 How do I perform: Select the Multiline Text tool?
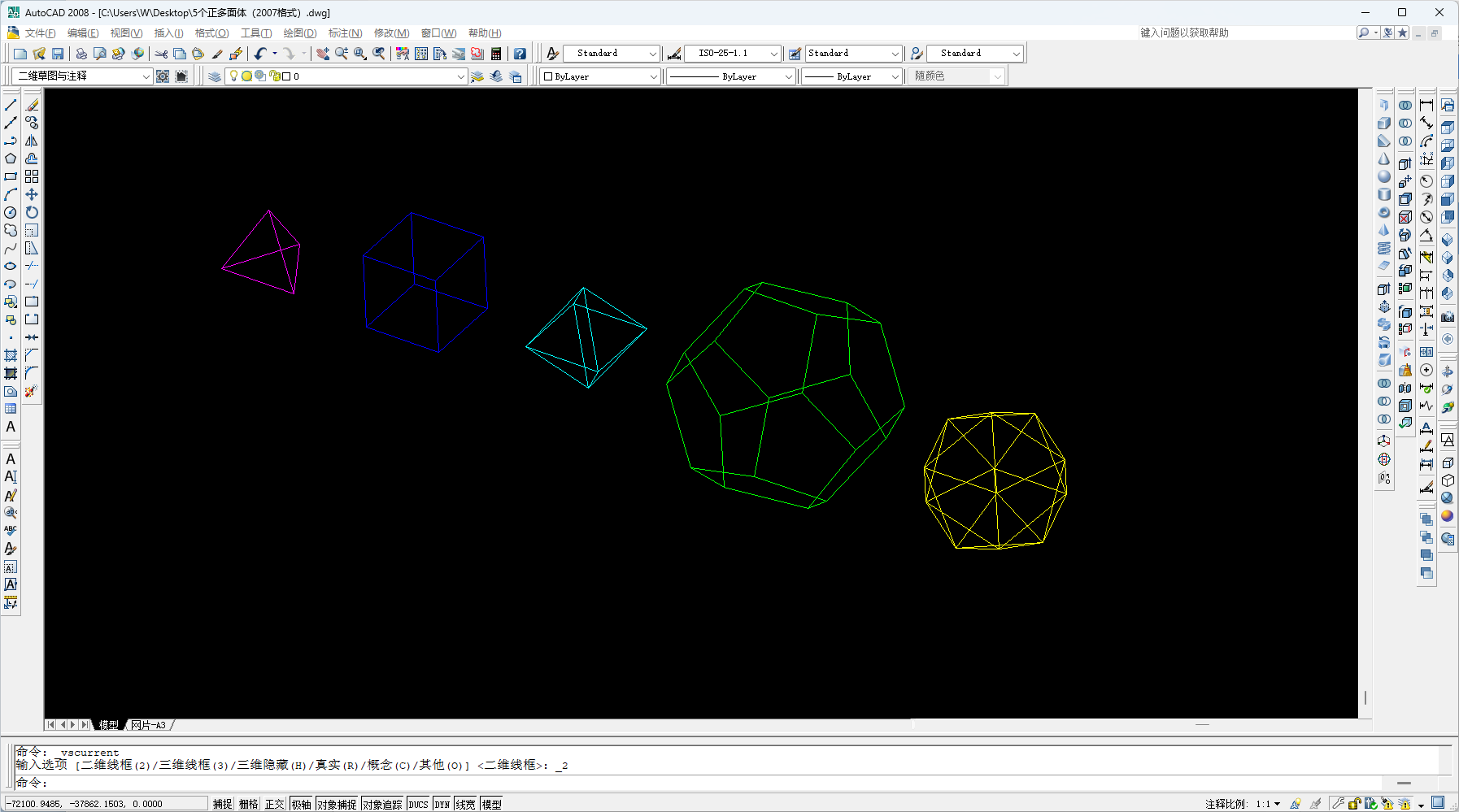click(11, 427)
